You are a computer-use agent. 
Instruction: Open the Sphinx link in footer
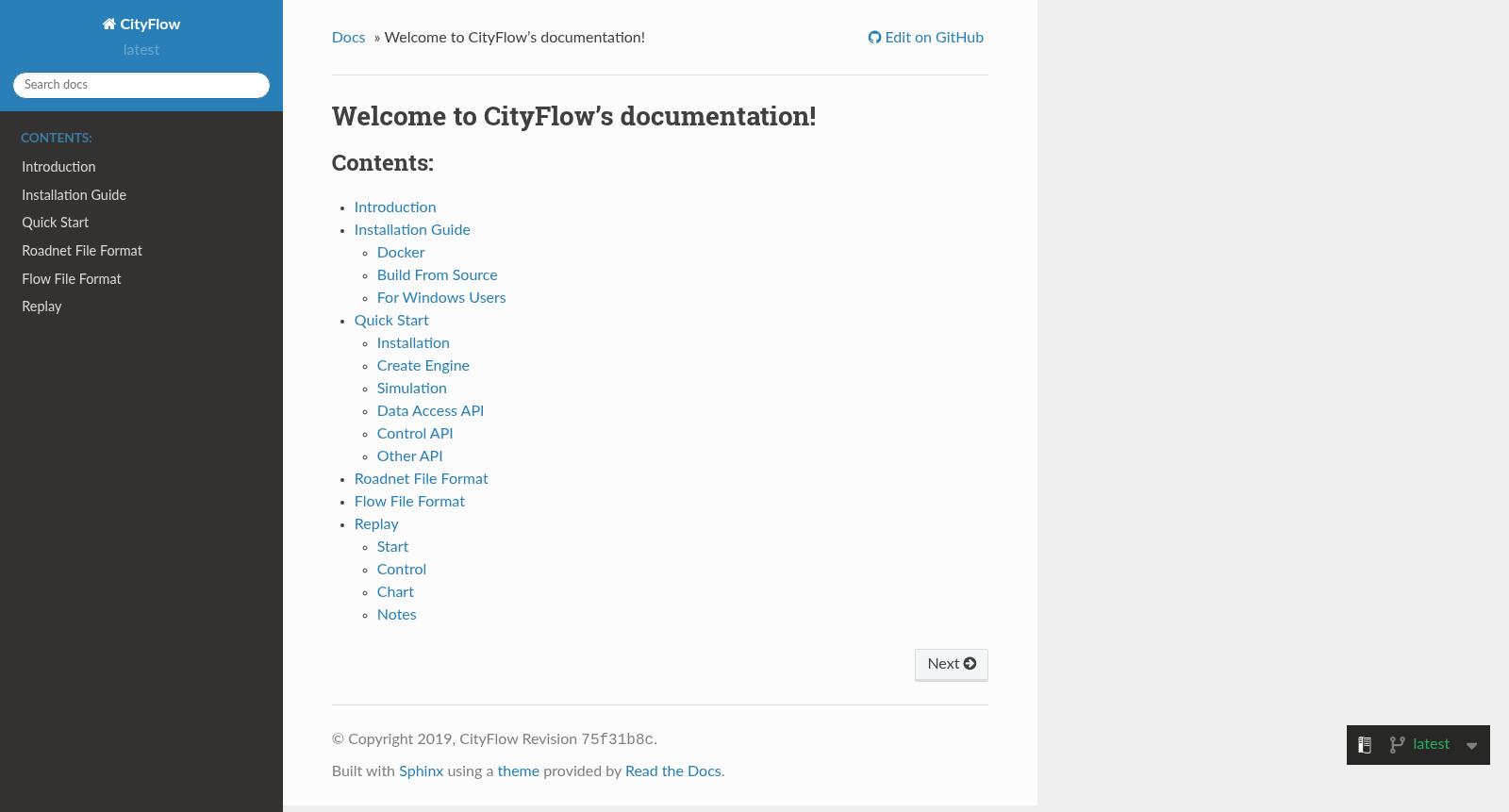[x=421, y=771]
